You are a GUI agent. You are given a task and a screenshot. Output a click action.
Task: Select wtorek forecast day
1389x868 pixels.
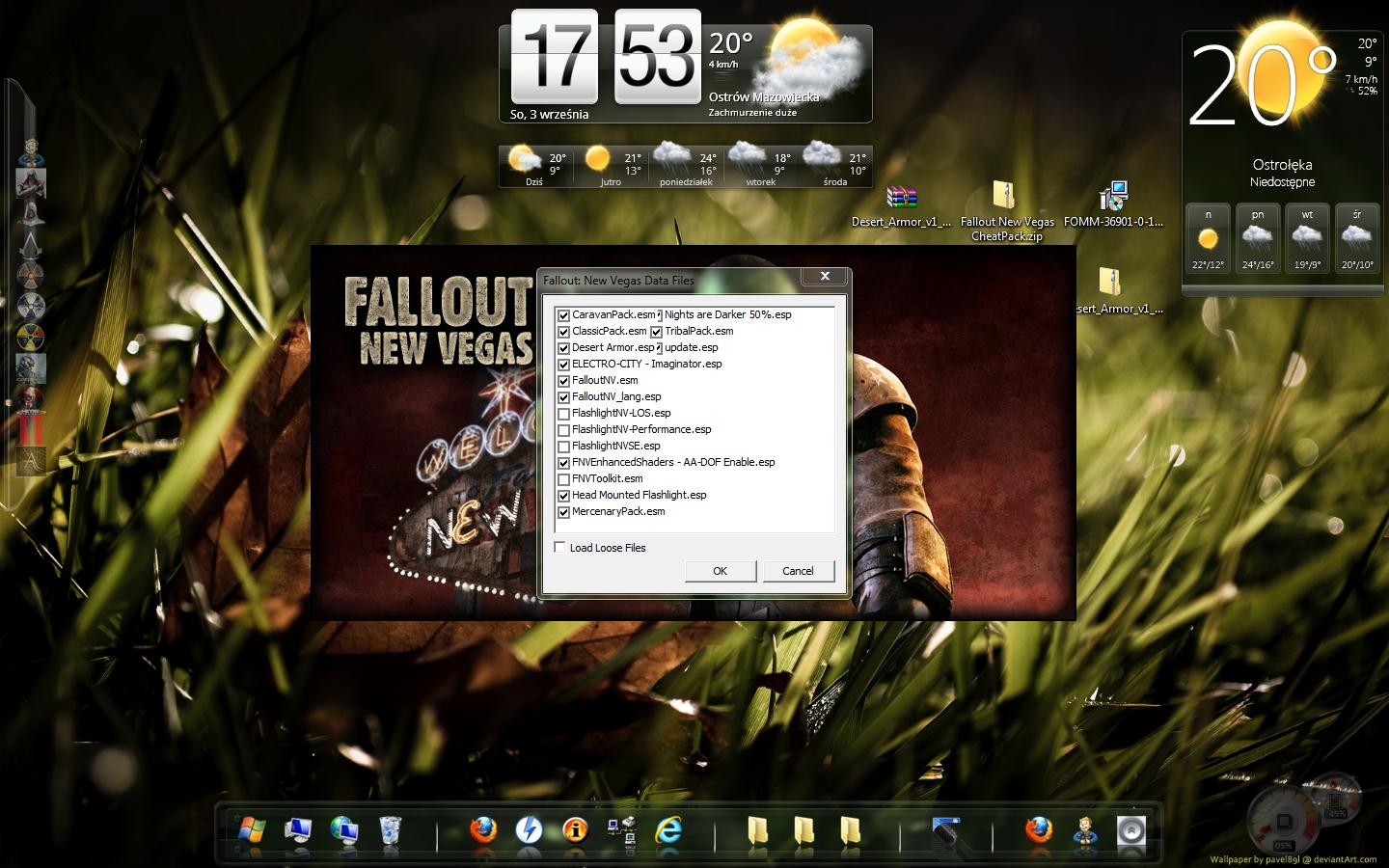(x=761, y=165)
